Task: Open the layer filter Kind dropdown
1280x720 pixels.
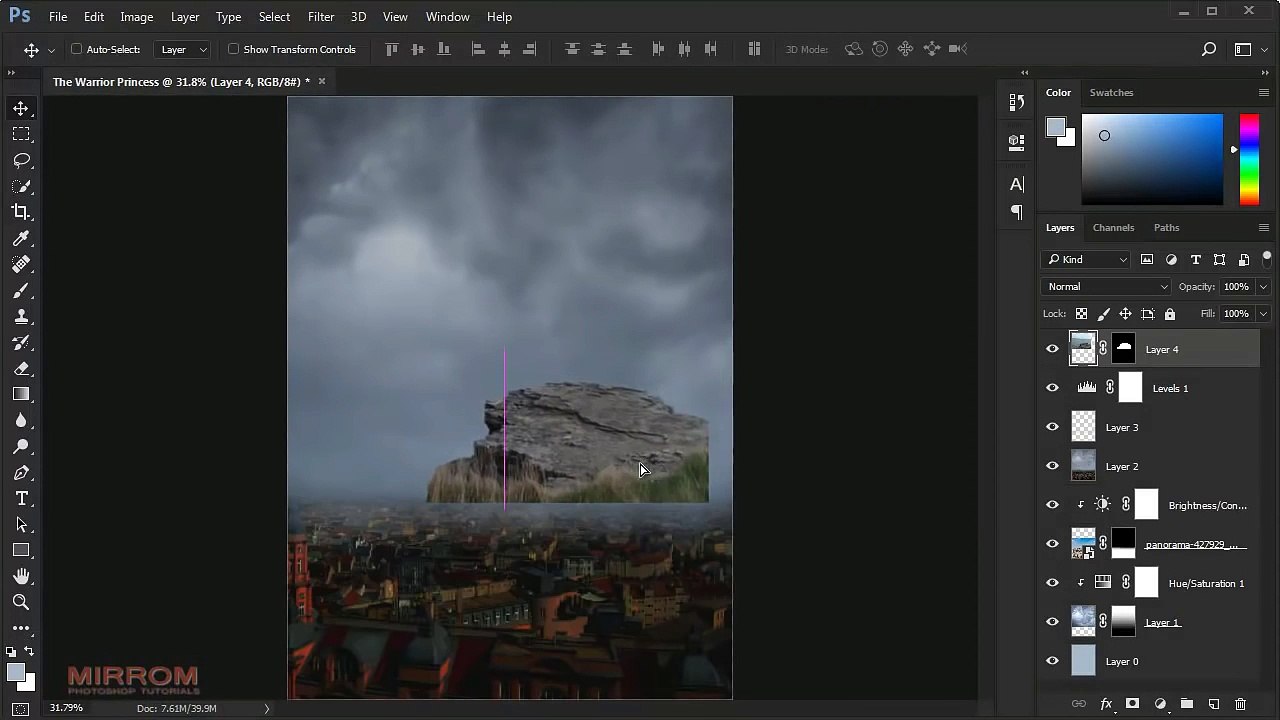Action: [1086, 259]
